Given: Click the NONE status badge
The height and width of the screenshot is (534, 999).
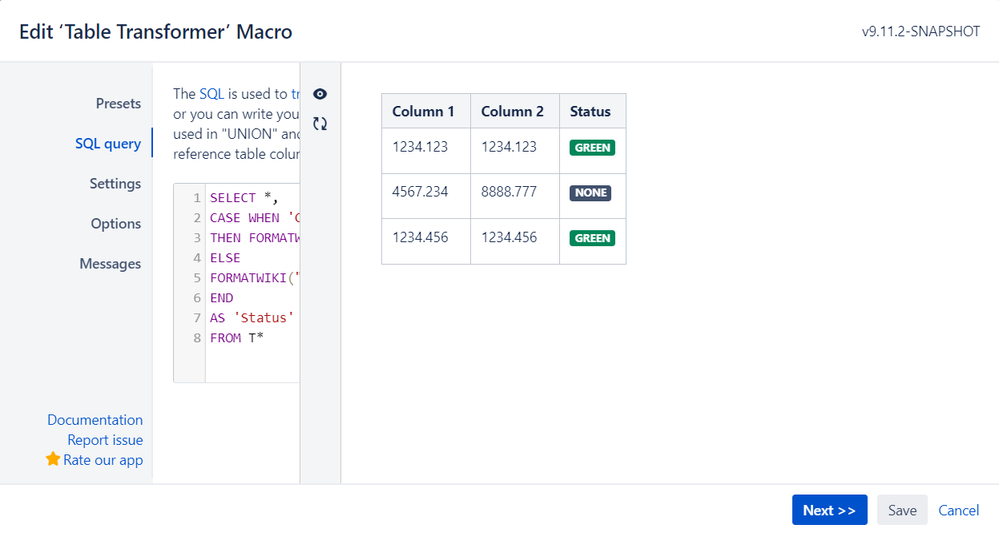Looking at the screenshot, I should (590, 193).
